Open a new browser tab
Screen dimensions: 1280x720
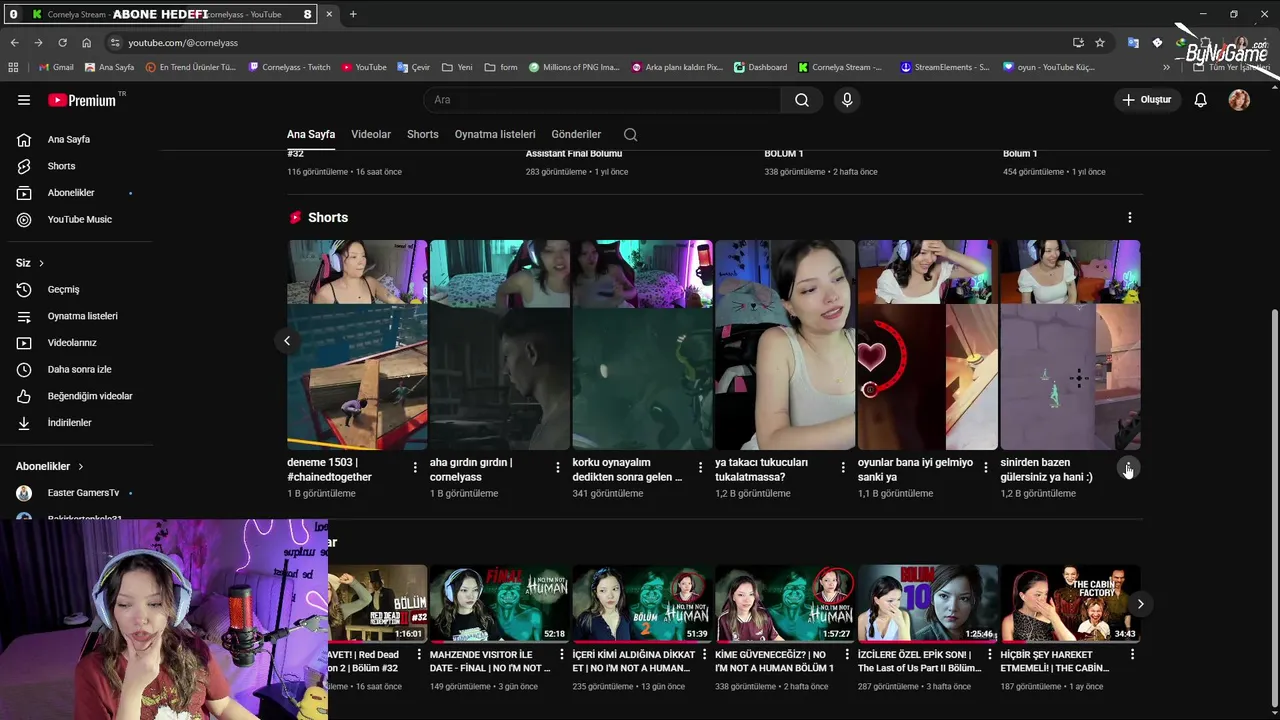click(x=353, y=14)
